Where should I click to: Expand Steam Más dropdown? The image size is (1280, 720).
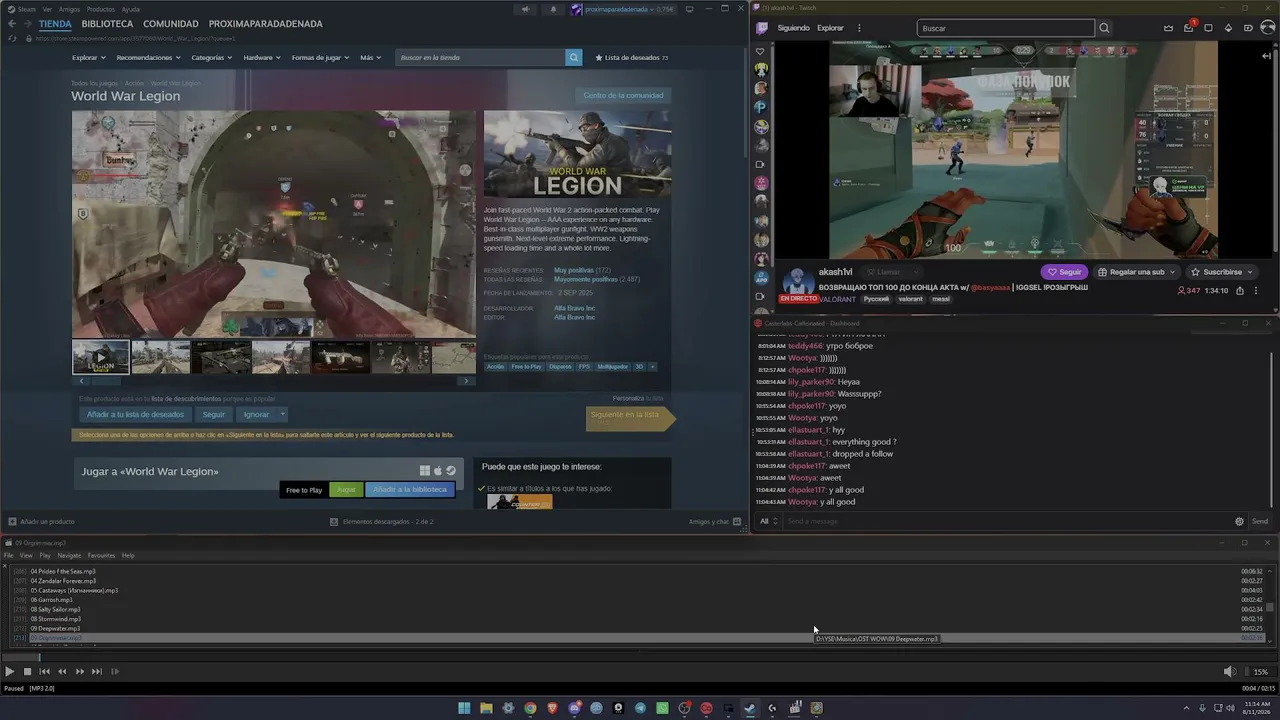371,58
